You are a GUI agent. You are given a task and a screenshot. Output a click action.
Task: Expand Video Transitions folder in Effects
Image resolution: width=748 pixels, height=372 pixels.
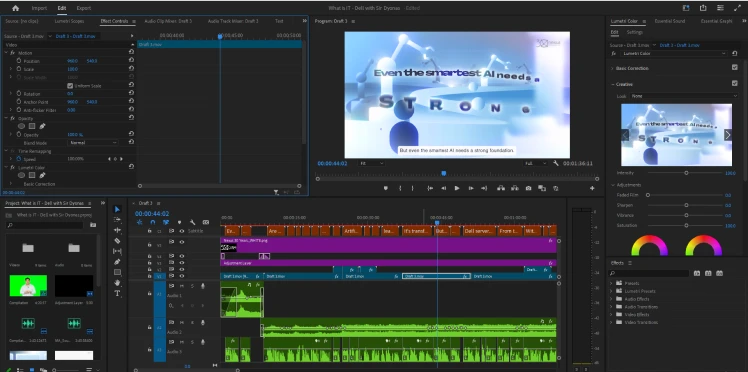coord(612,322)
